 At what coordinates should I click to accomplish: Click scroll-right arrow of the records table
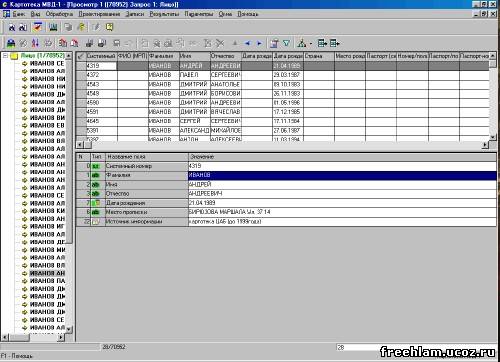pos(485,145)
